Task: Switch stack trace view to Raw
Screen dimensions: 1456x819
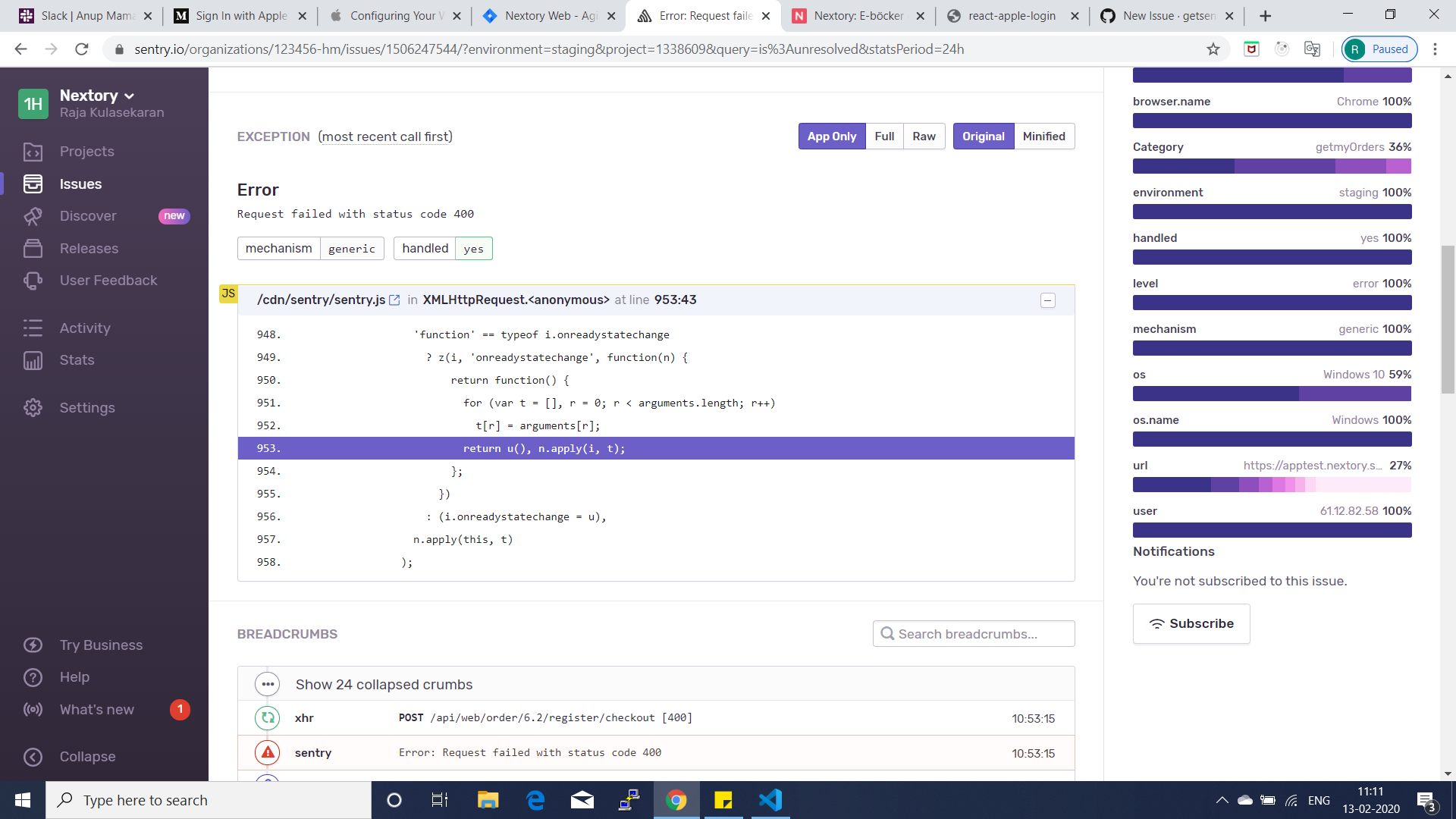Action: pyautogui.click(x=924, y=136)
